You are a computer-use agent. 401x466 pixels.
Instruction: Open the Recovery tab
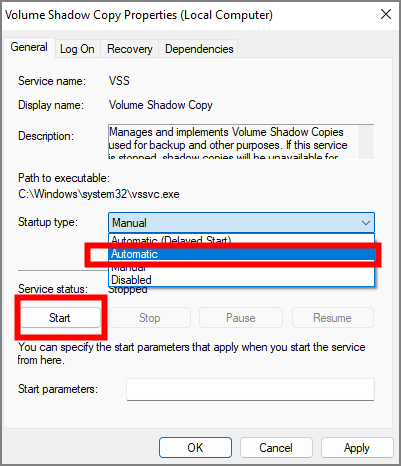tap(130, 49)
